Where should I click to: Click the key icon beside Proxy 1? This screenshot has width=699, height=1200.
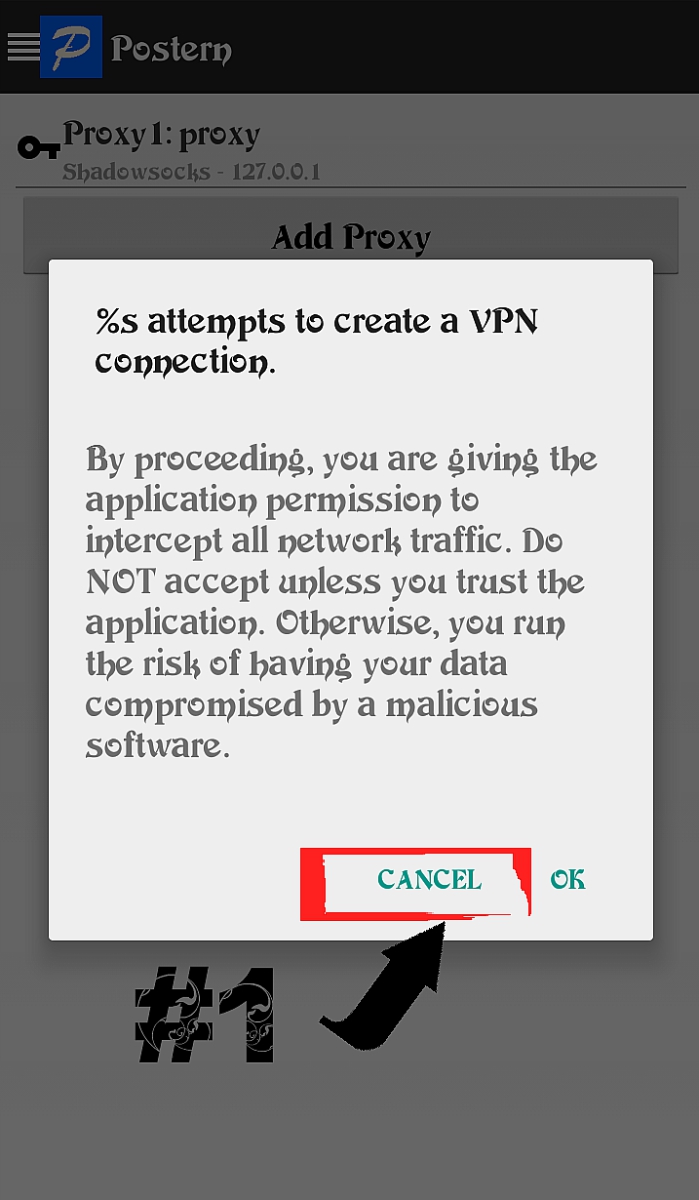[x=39, y=149]
